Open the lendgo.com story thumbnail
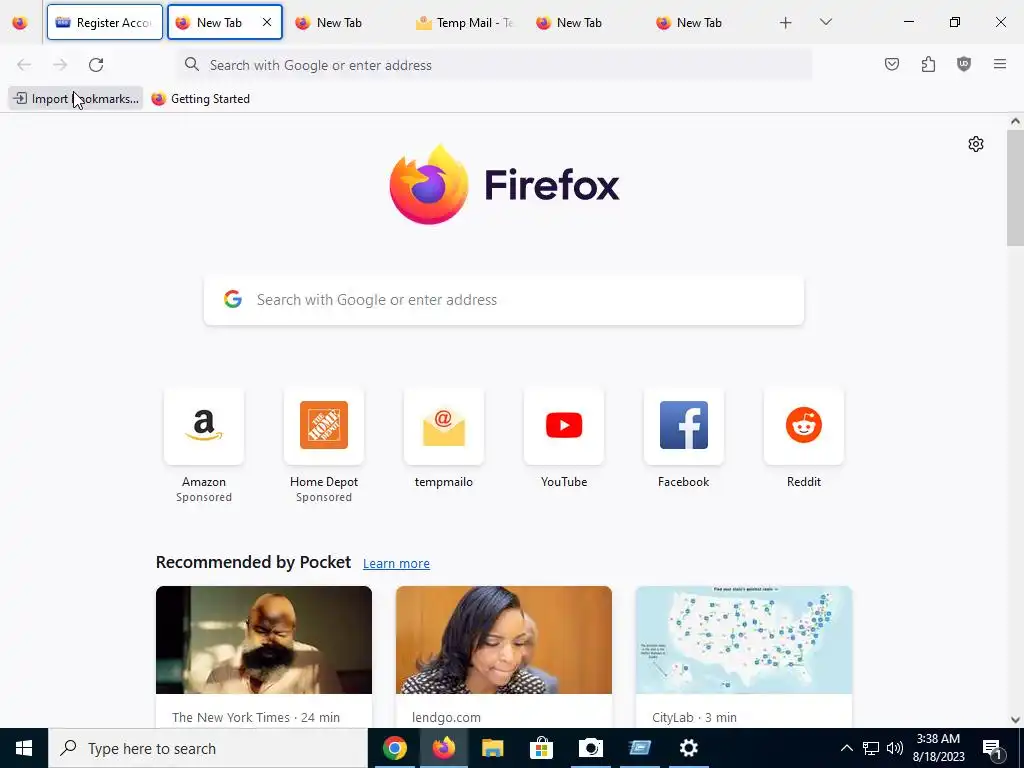Image resolution: width=1024 pixels, height=768 pixels. click(x=504, y=640)
